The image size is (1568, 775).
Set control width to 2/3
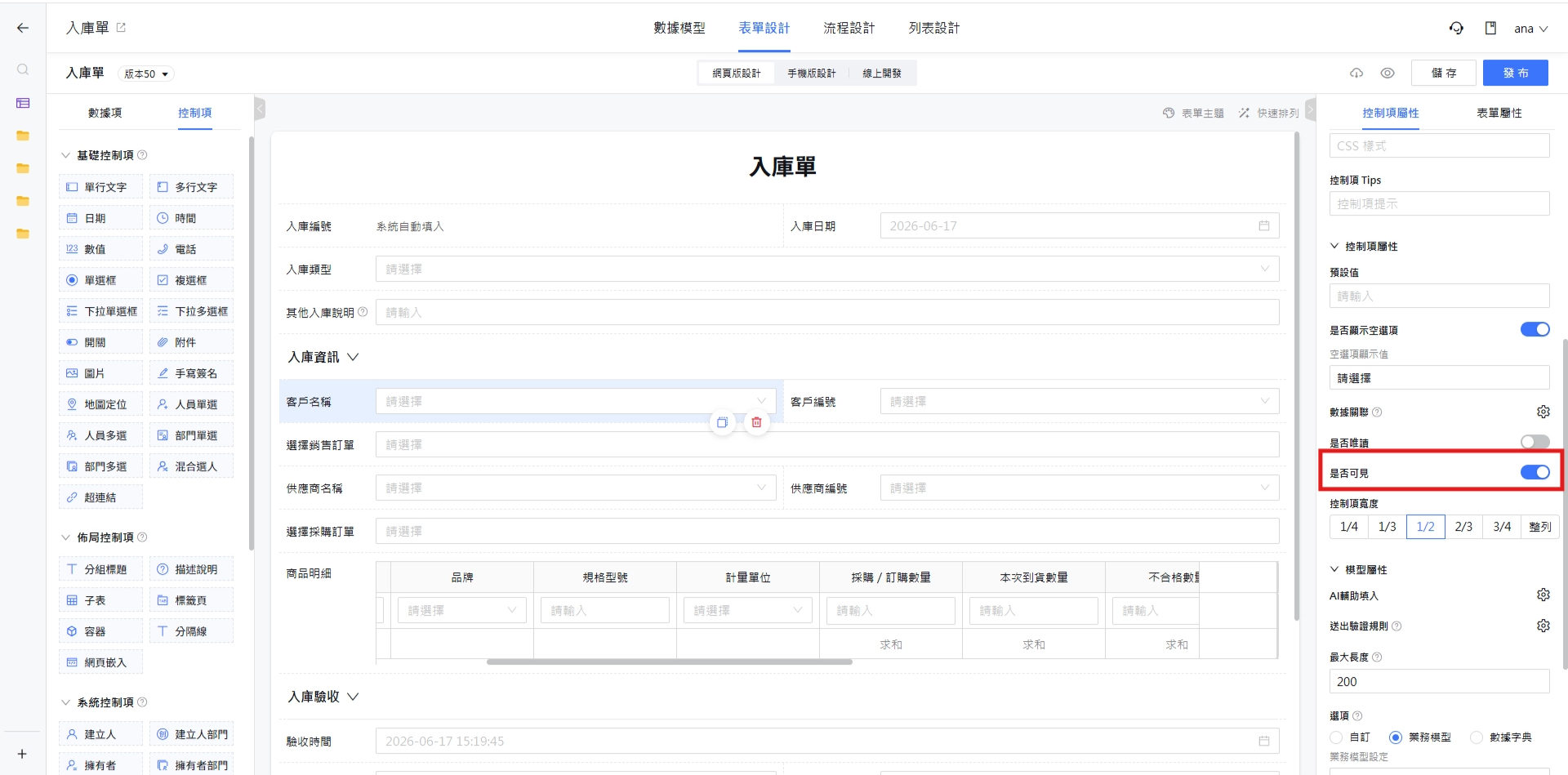1463,527
